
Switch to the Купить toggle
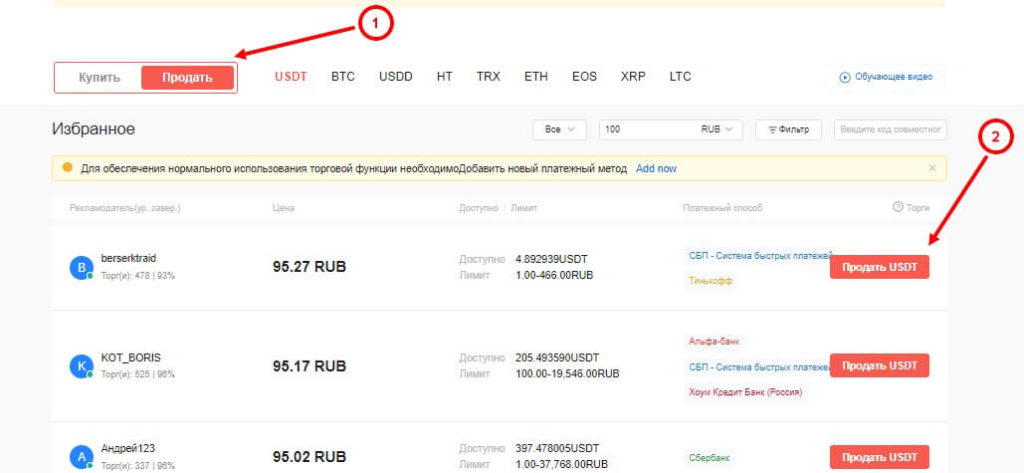click(100, 78)
